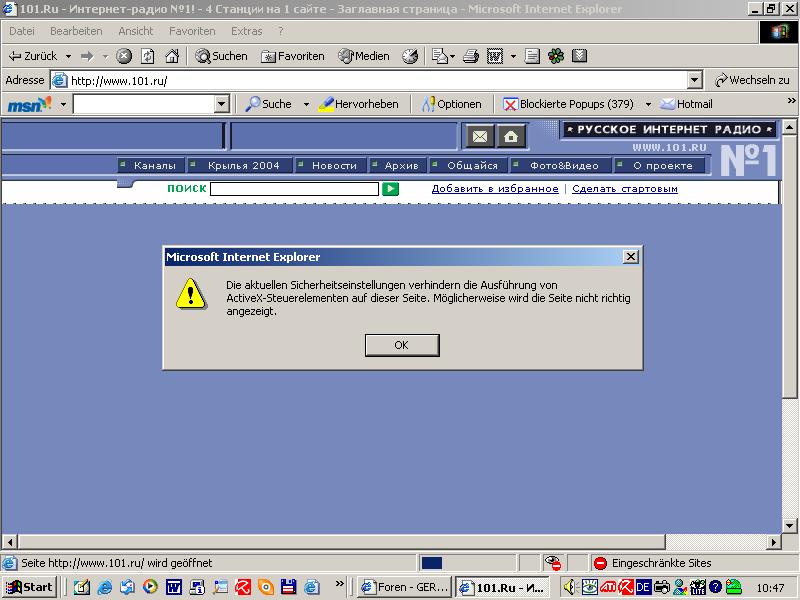Click the vertical scrollbar down arrow
800x600 pixels.
(x=789, y=525)
